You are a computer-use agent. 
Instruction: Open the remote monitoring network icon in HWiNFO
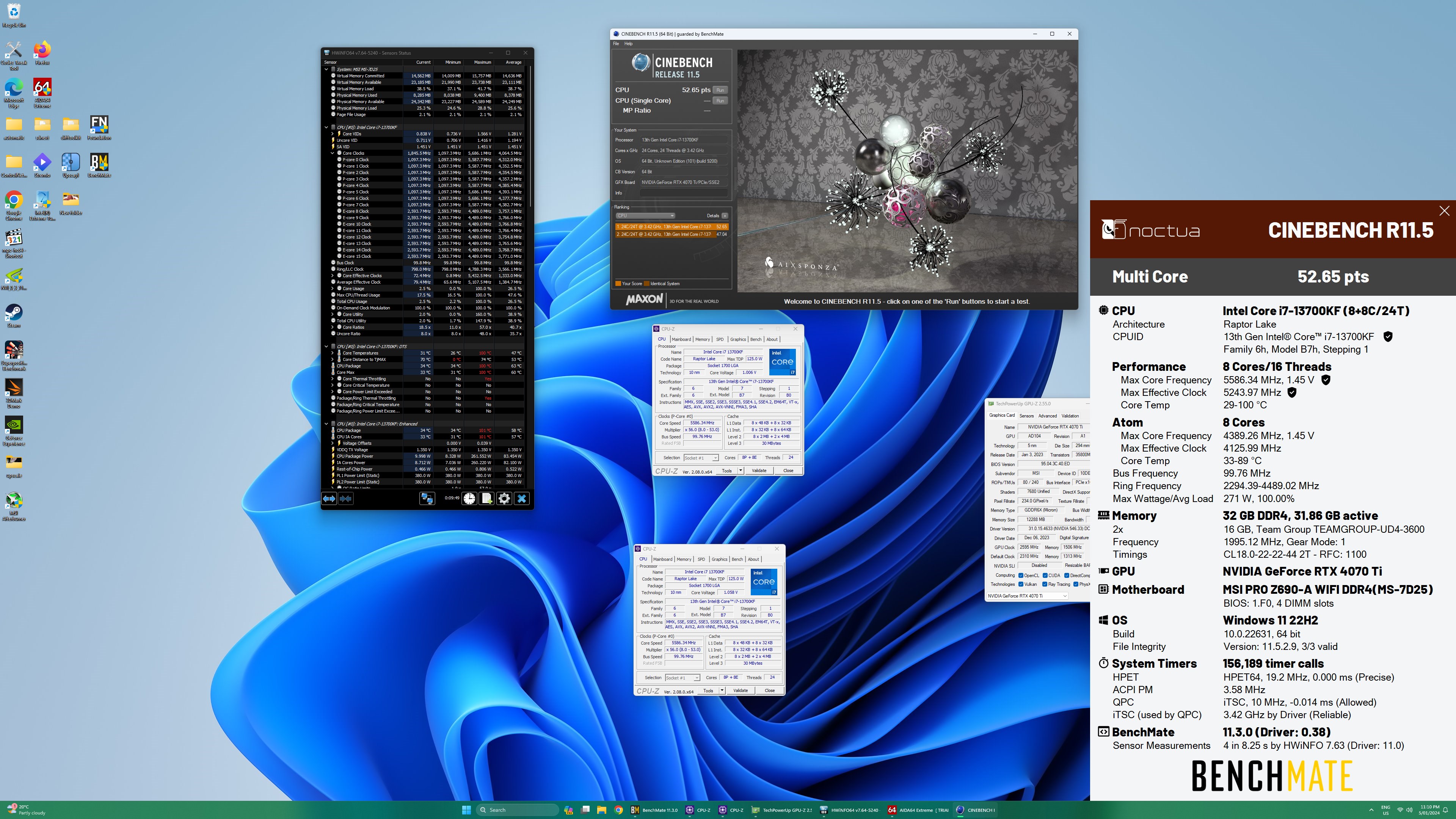coord(427,499)
